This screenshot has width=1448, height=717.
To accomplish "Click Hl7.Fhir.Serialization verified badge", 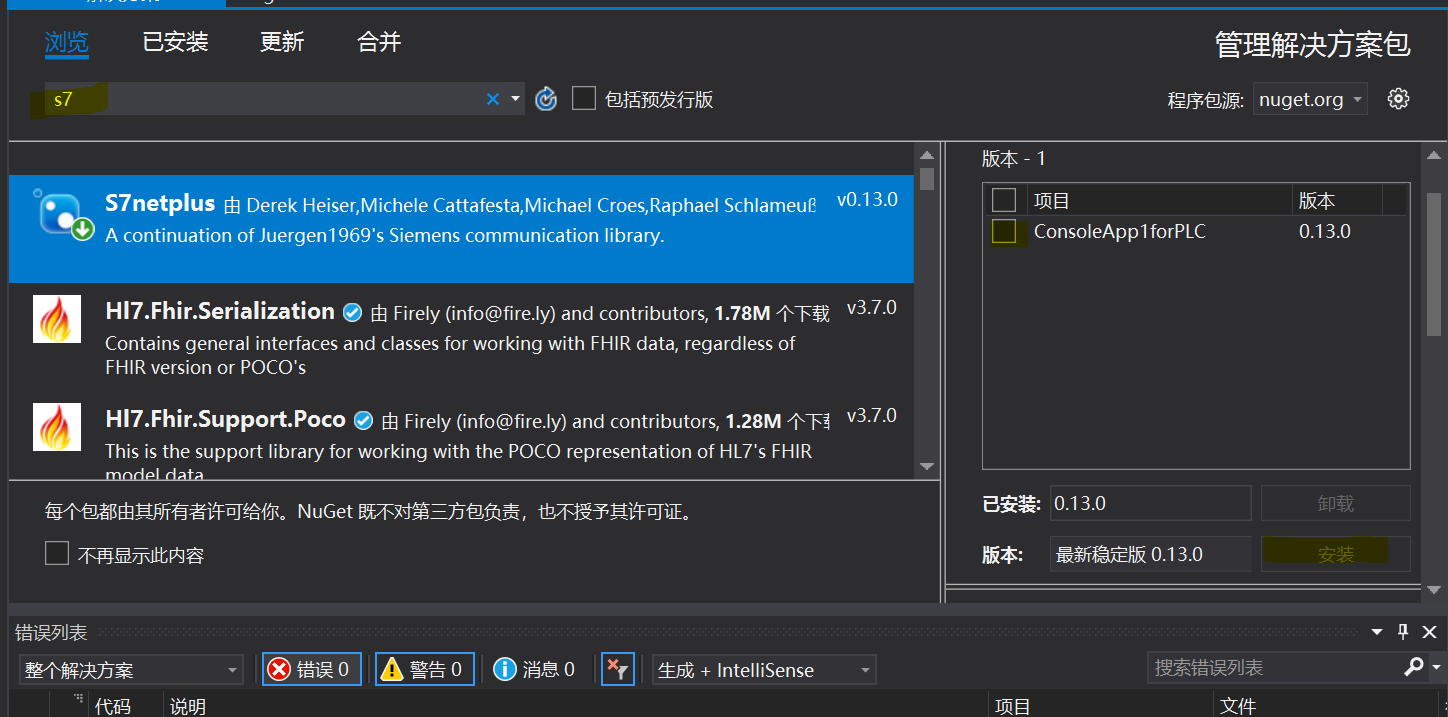I will tap(352, 313).
